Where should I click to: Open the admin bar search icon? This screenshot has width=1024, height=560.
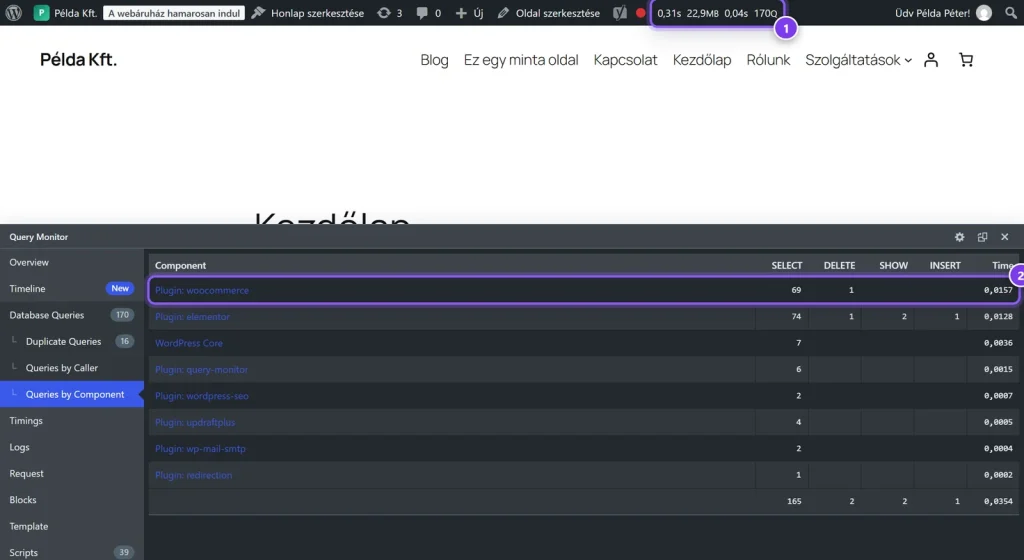point(1010,13)
